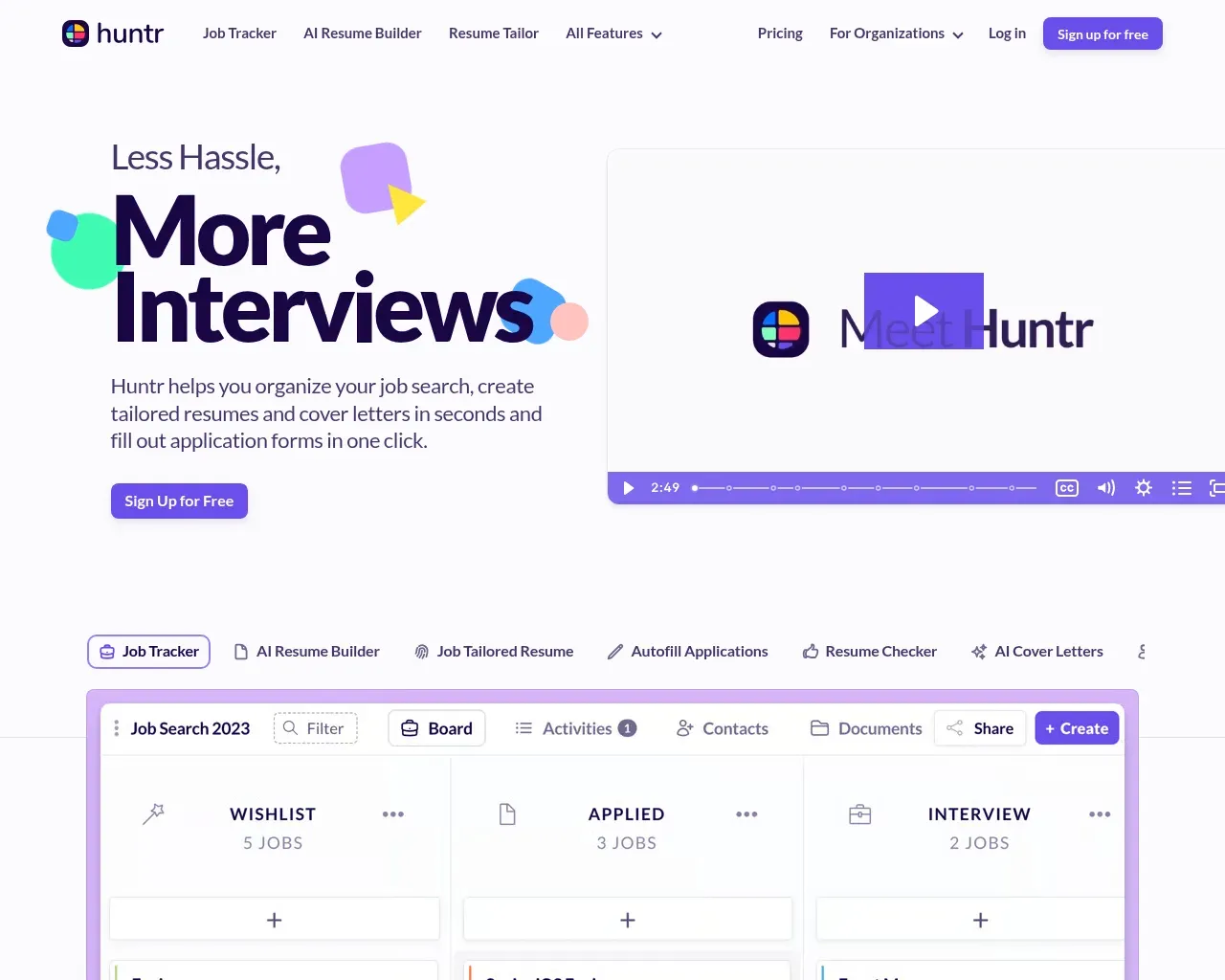This screenshot has width=1225, height=980.
Task: Click the Applied document icon
Action: pos(507,814)
